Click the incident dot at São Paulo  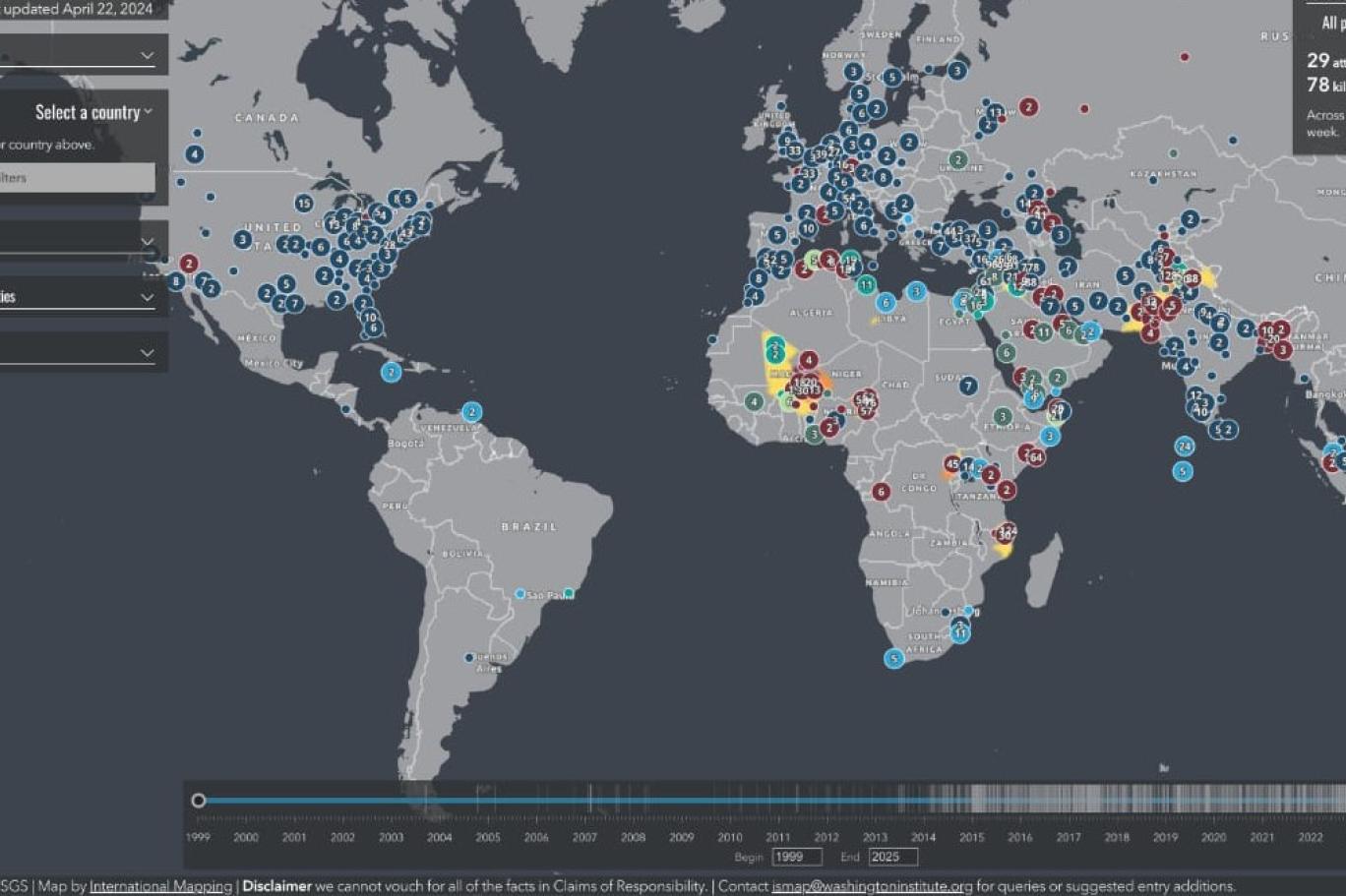[520, 594]
